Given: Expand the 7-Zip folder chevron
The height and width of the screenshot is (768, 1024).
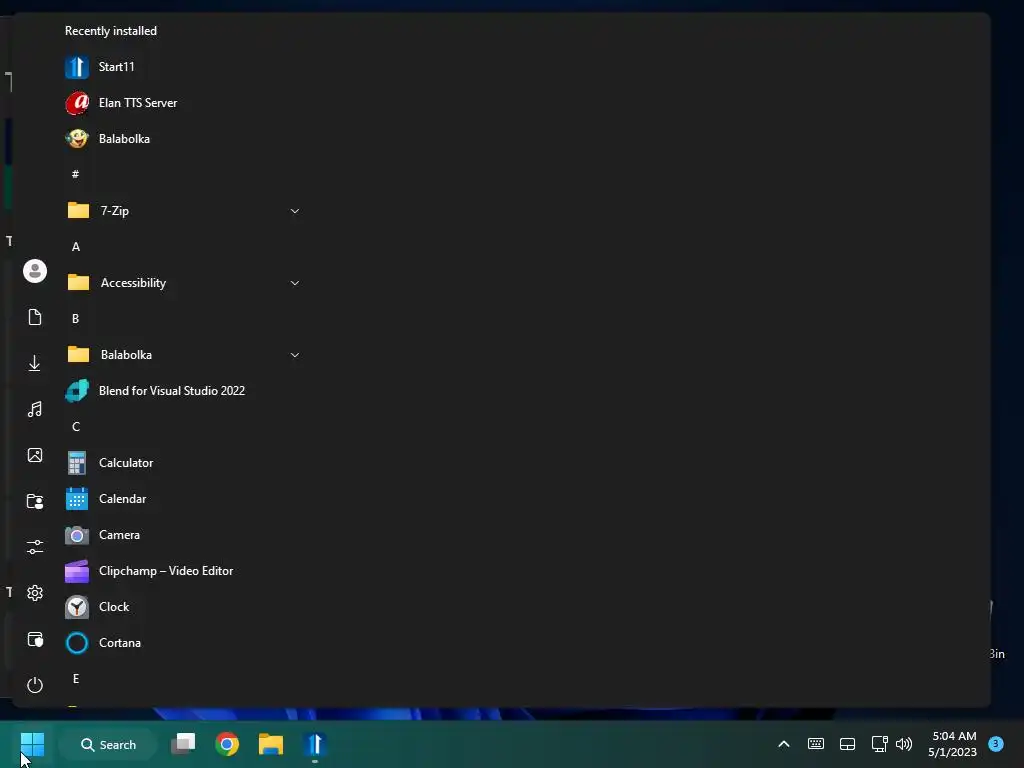Looking at the screenshot, I should (x=295, y=211).
